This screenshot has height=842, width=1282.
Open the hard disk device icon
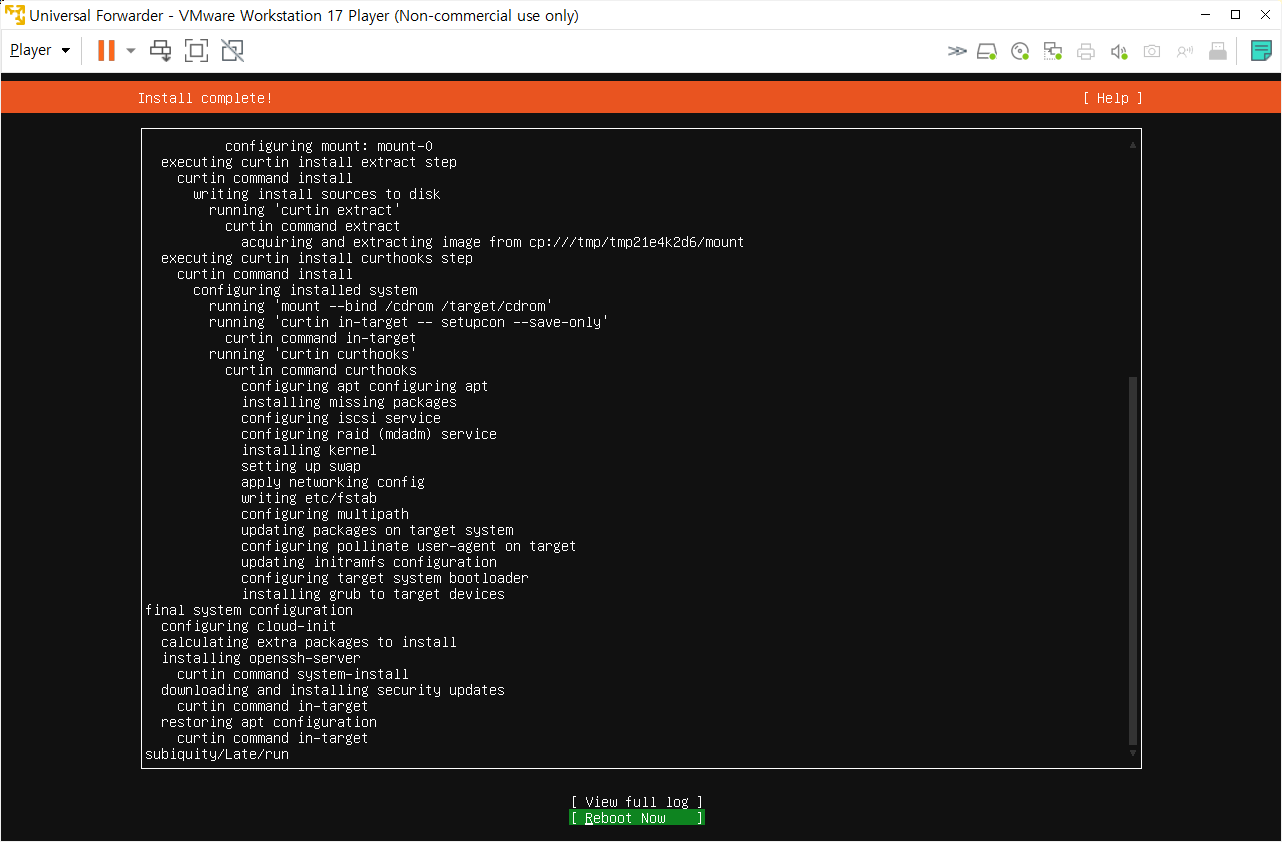point(987,51)
